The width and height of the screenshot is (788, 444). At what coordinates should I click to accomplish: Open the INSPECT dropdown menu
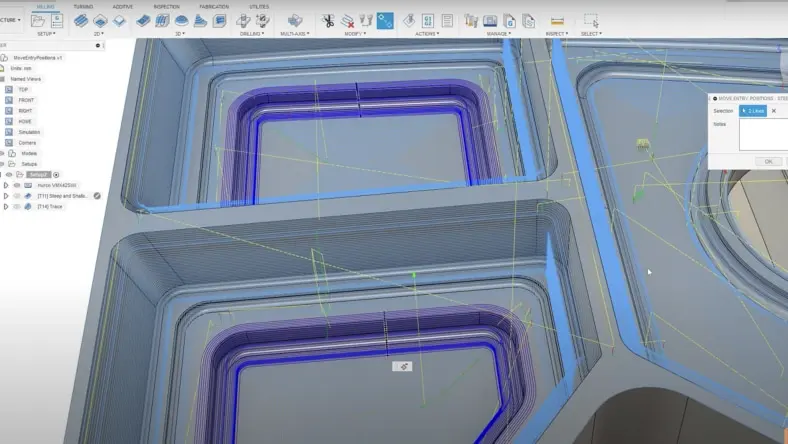click(557, 34)
